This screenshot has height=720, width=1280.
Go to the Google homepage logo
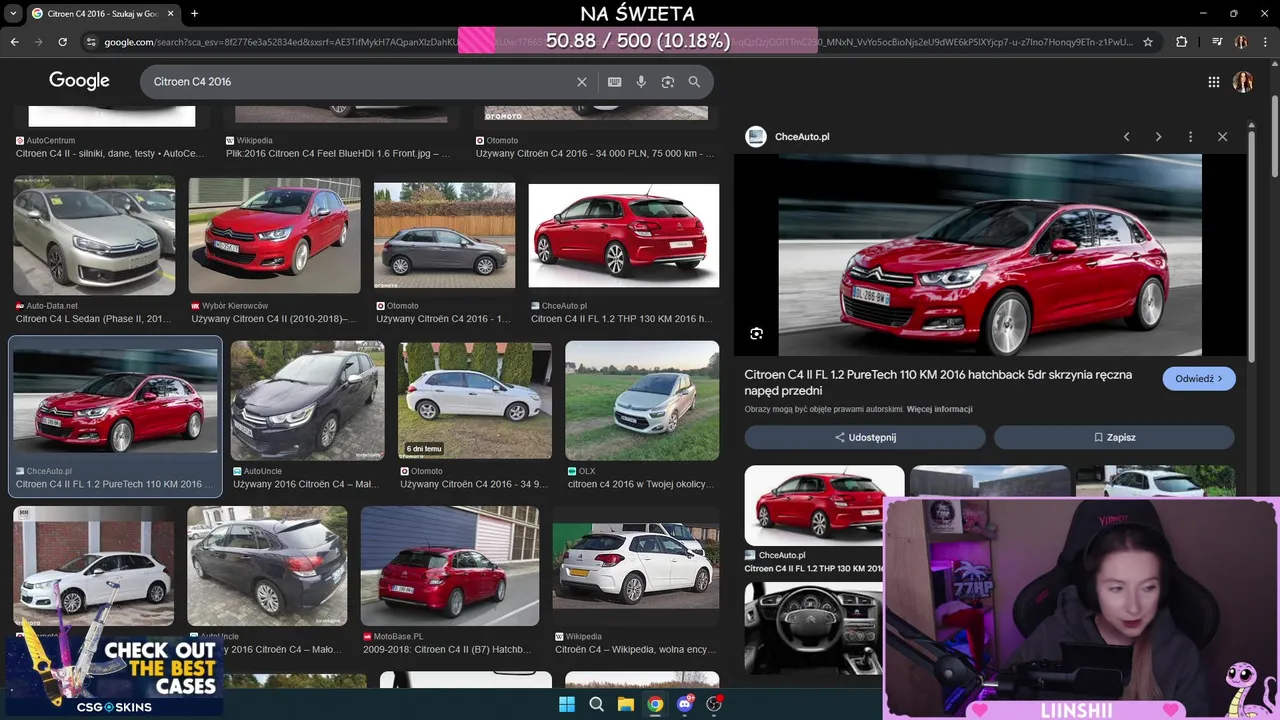pyautogui.click(x=79, y=81)
